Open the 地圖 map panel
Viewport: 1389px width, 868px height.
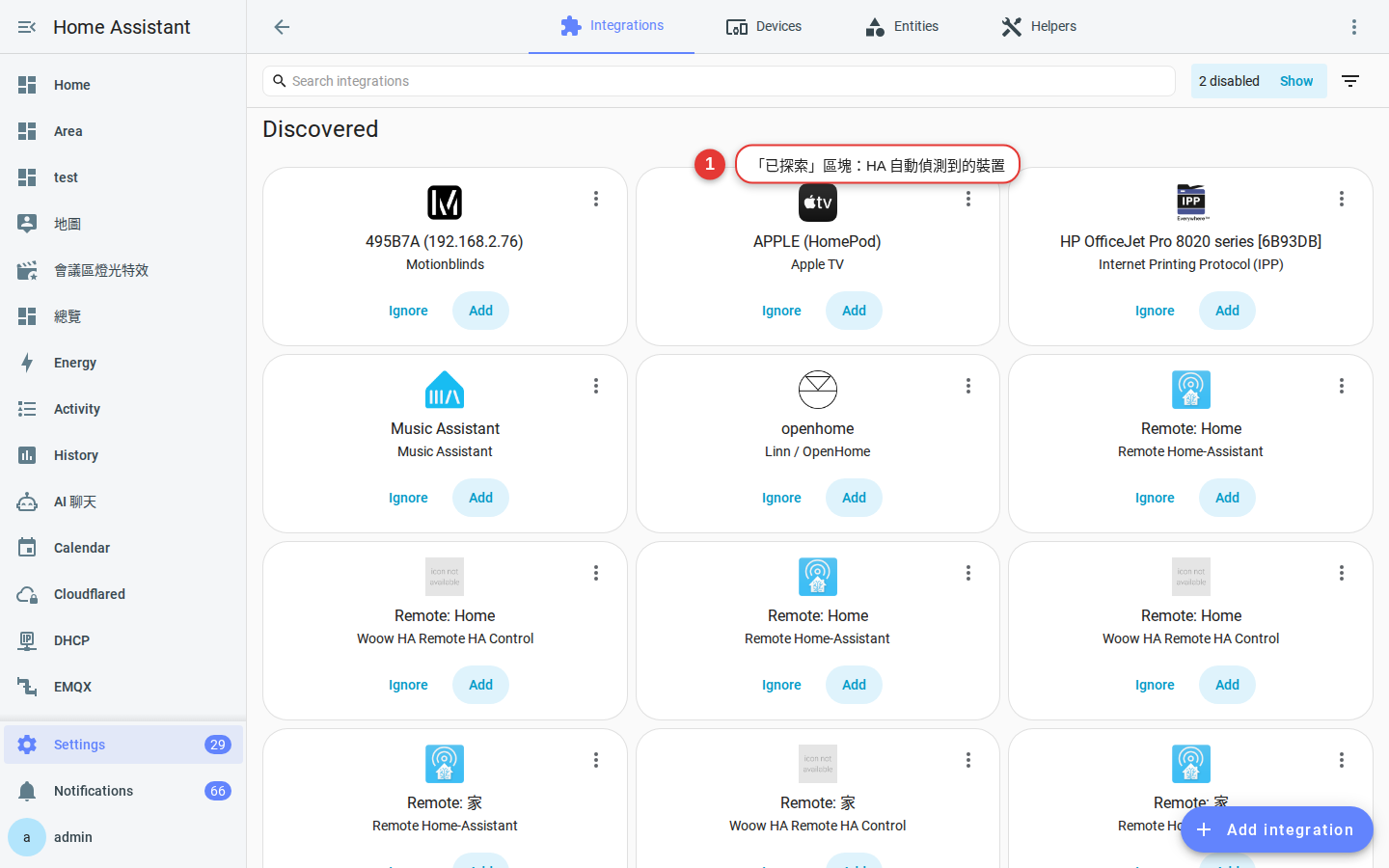[x=123, y=224]
